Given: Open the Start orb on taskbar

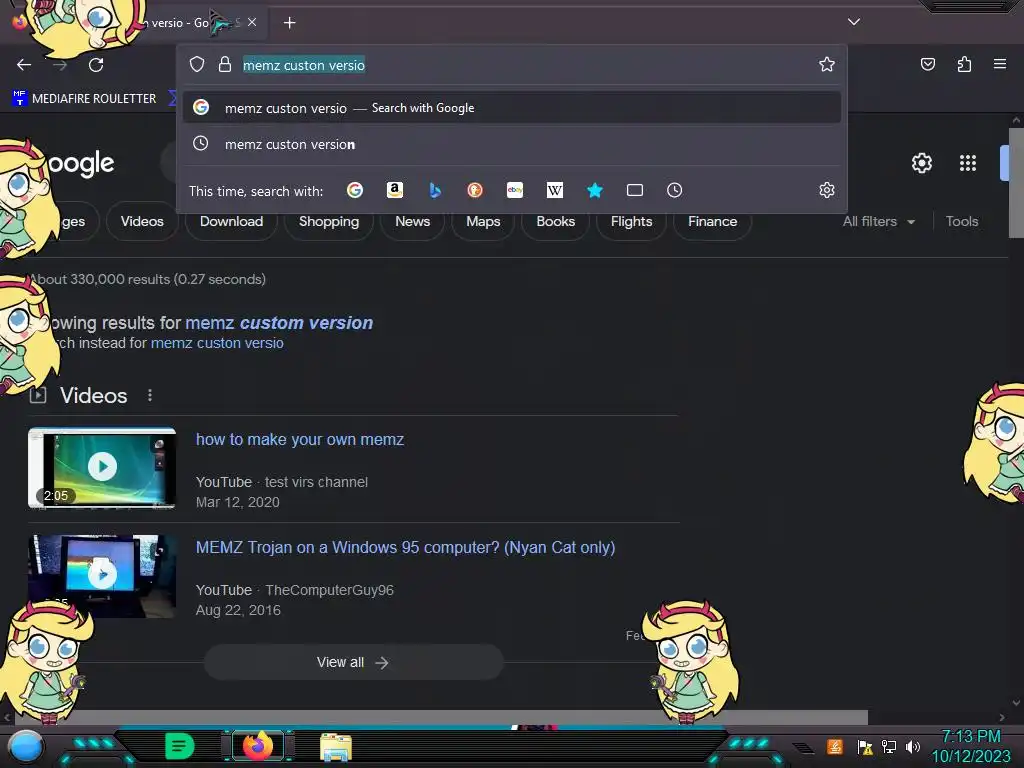Looking at the screenshot, I should (x=25, y=746).
